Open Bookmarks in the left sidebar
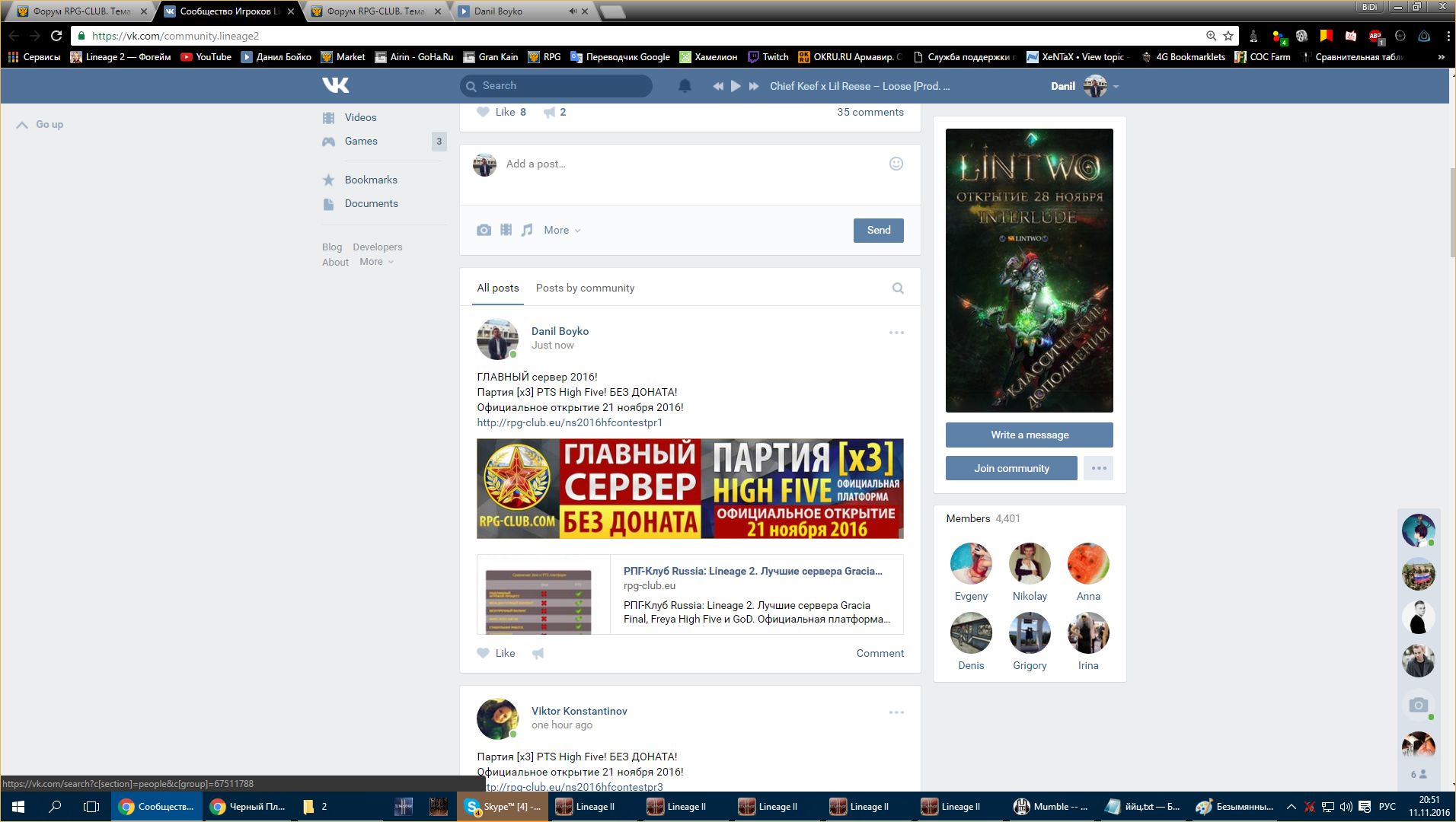Image resolution: width=1456 pixels, height=822 pixels. click(x=371, y=180)
